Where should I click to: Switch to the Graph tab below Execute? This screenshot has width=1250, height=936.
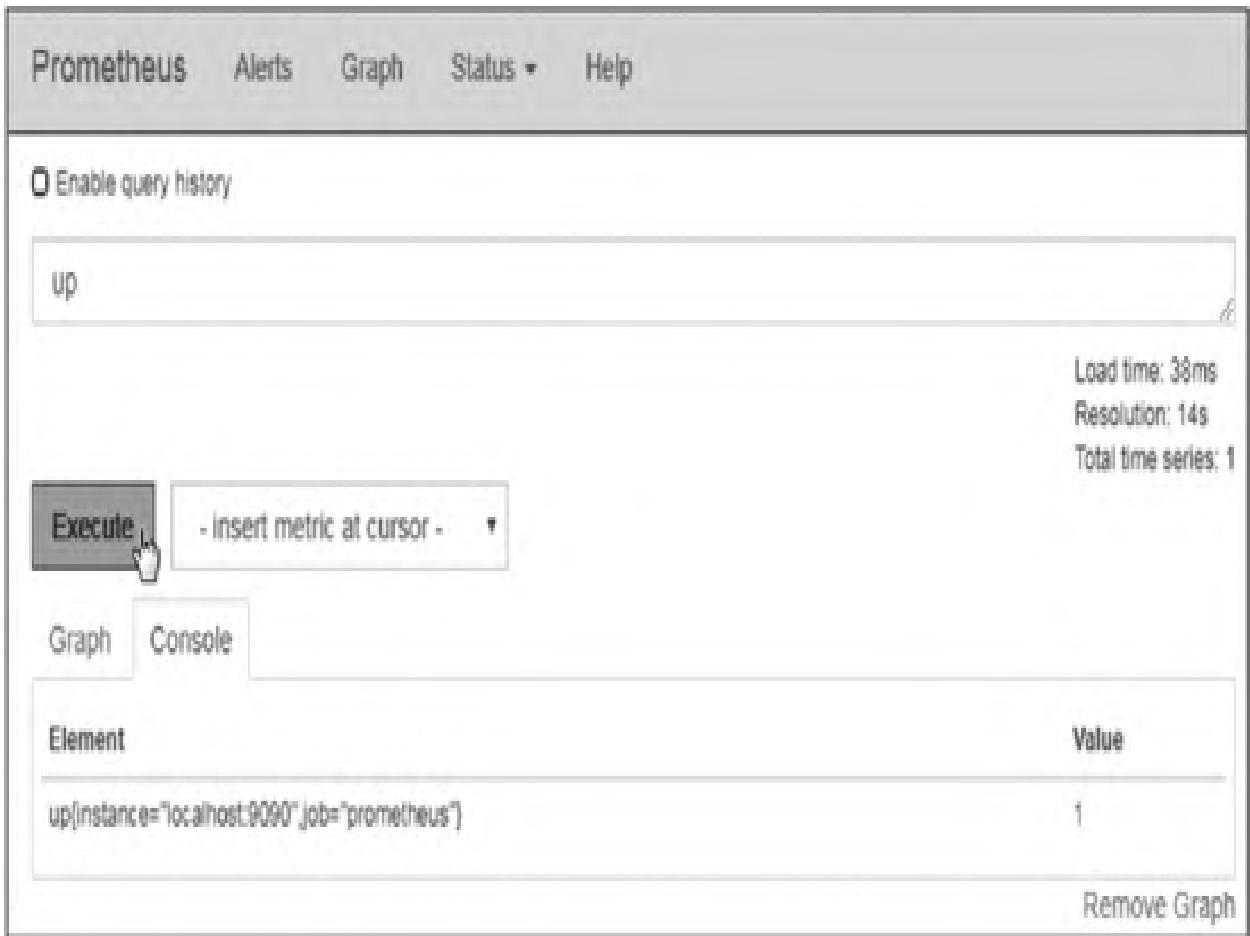click(x=78, y=640)
